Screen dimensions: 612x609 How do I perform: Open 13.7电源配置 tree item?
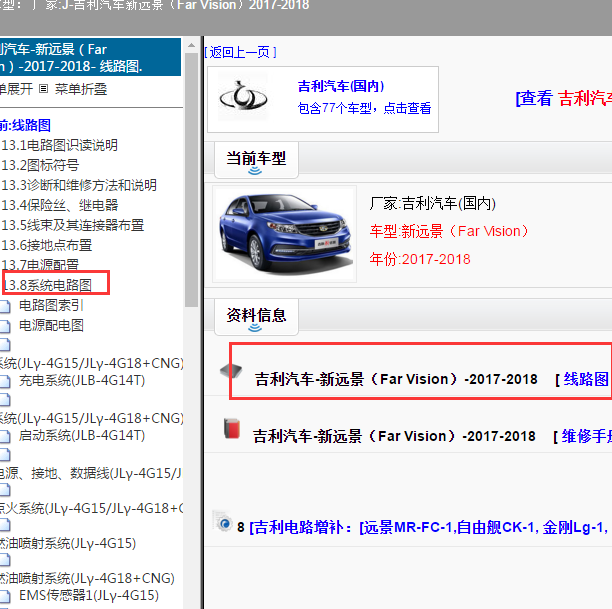(40, 265)
